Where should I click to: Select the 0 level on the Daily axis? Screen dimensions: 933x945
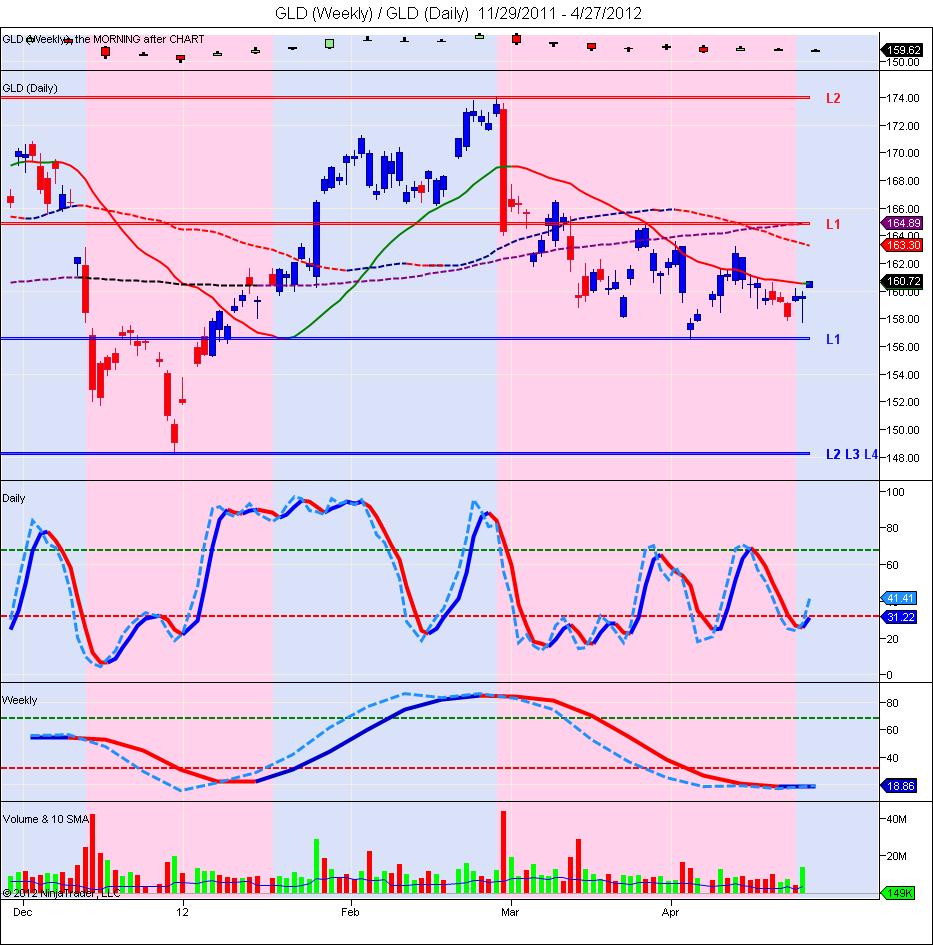[x=890, y=675]
